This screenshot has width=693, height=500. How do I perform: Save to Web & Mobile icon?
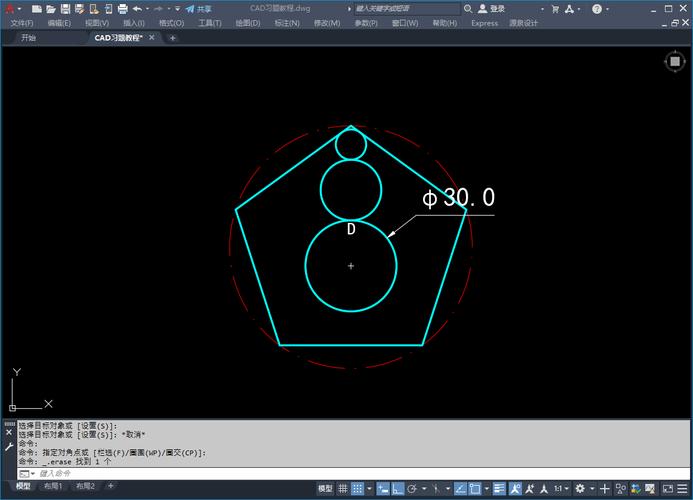(108, 8)
